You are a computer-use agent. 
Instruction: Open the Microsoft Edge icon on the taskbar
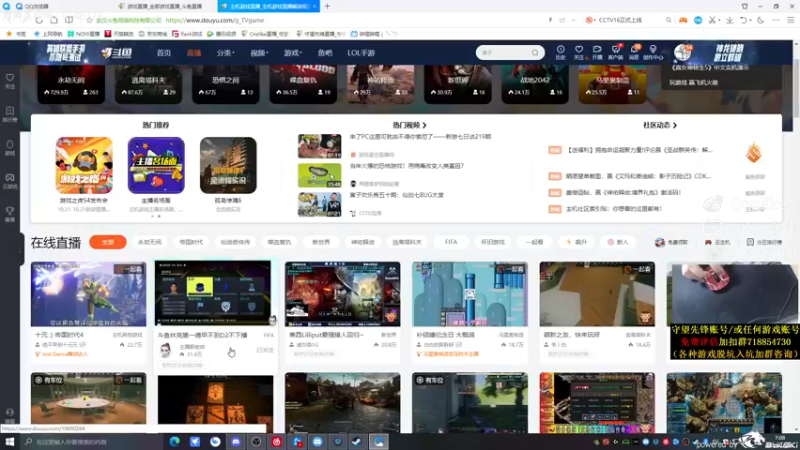pyautogui.click(x=174, y=441)
